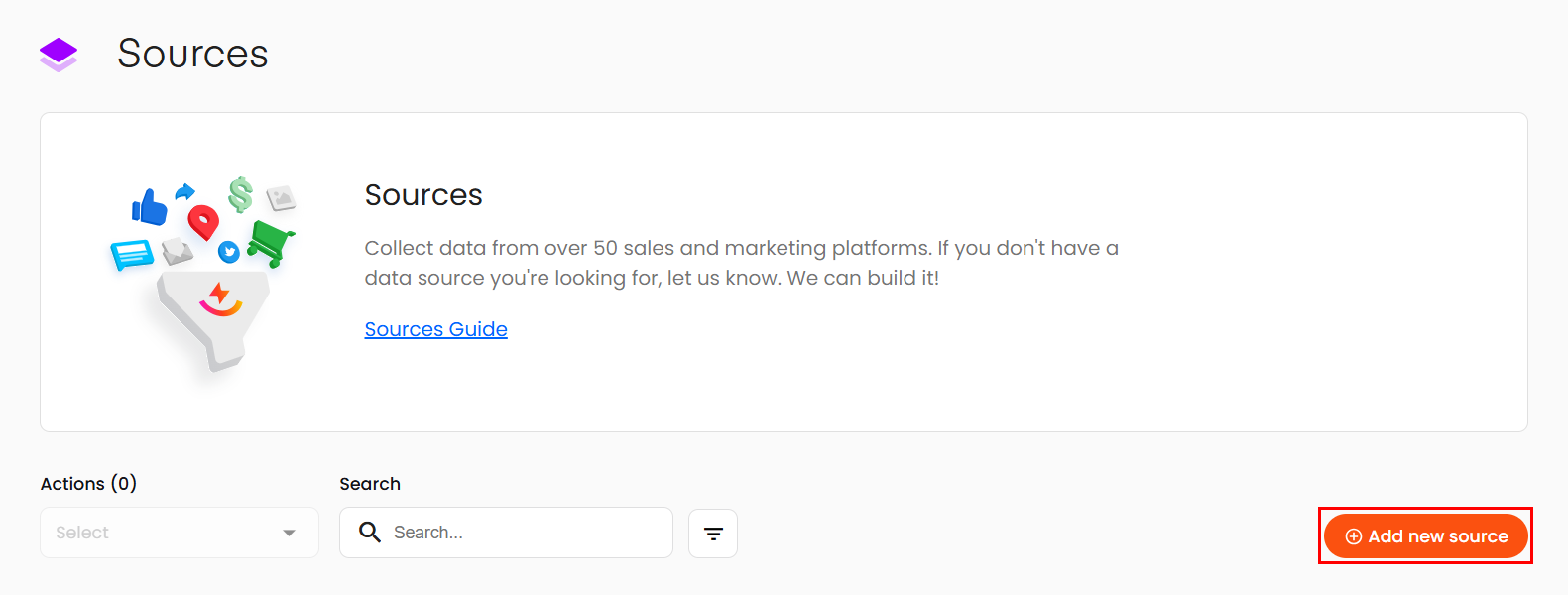Click the green dollar sign icon

point(240,194)
